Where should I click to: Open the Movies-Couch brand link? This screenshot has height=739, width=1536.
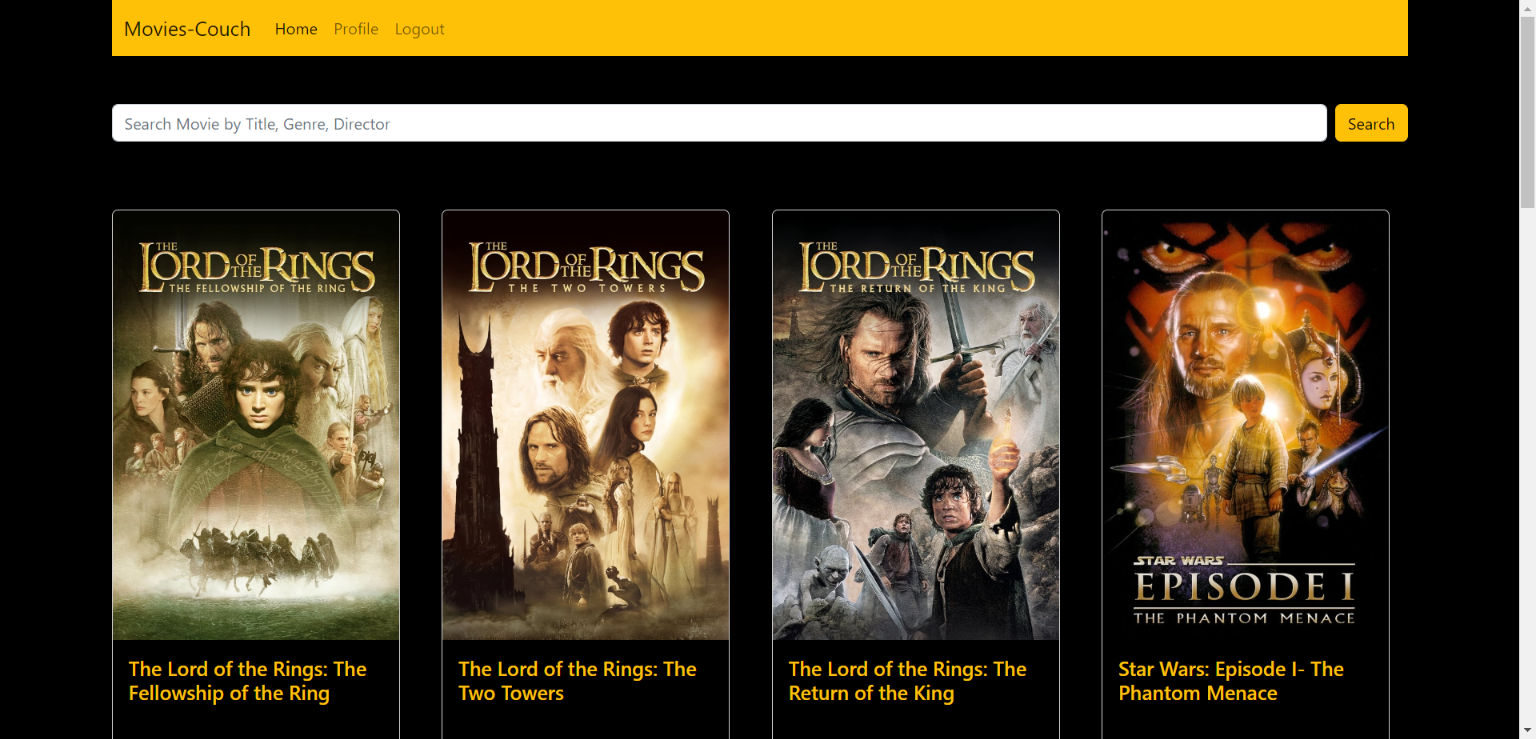coord(187,29)
